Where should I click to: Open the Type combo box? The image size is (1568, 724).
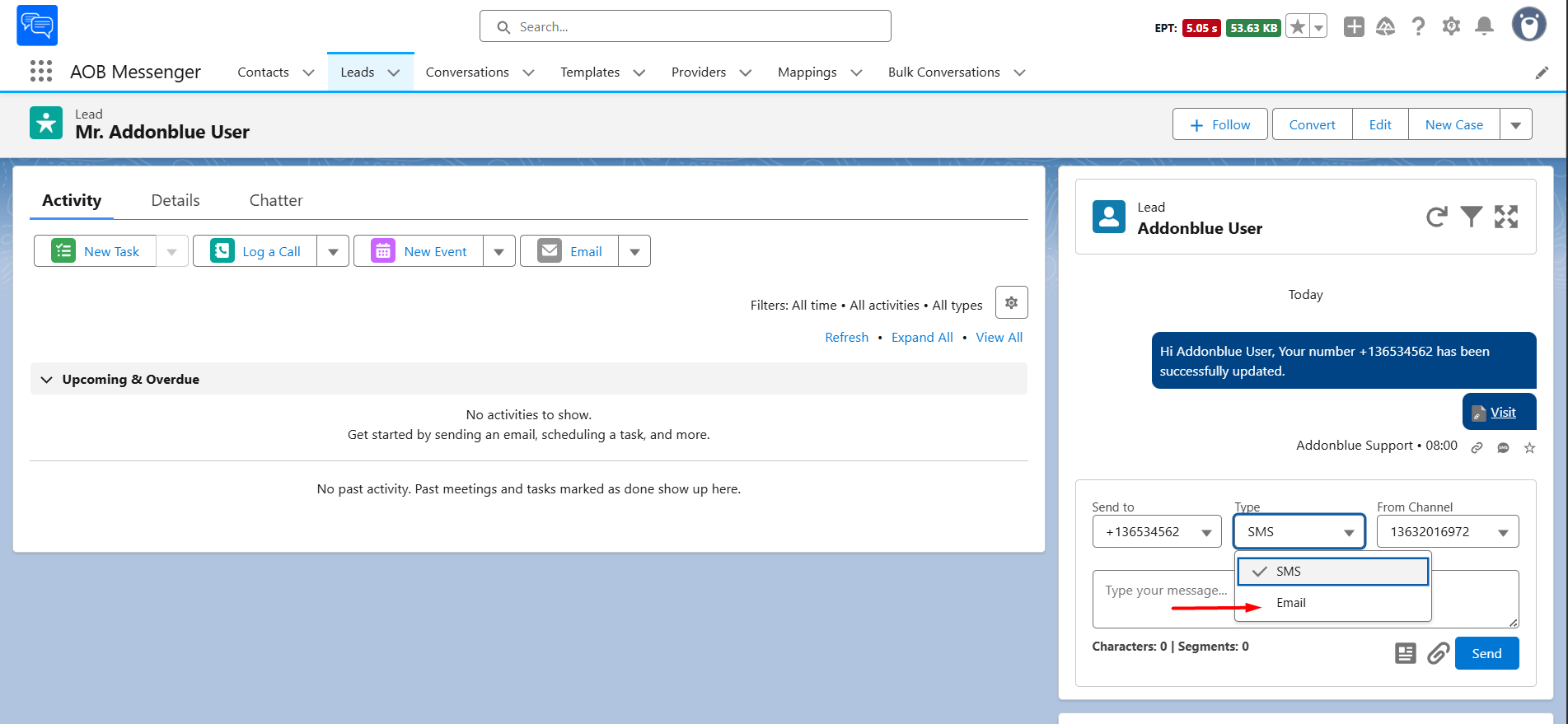point(1299,532)
